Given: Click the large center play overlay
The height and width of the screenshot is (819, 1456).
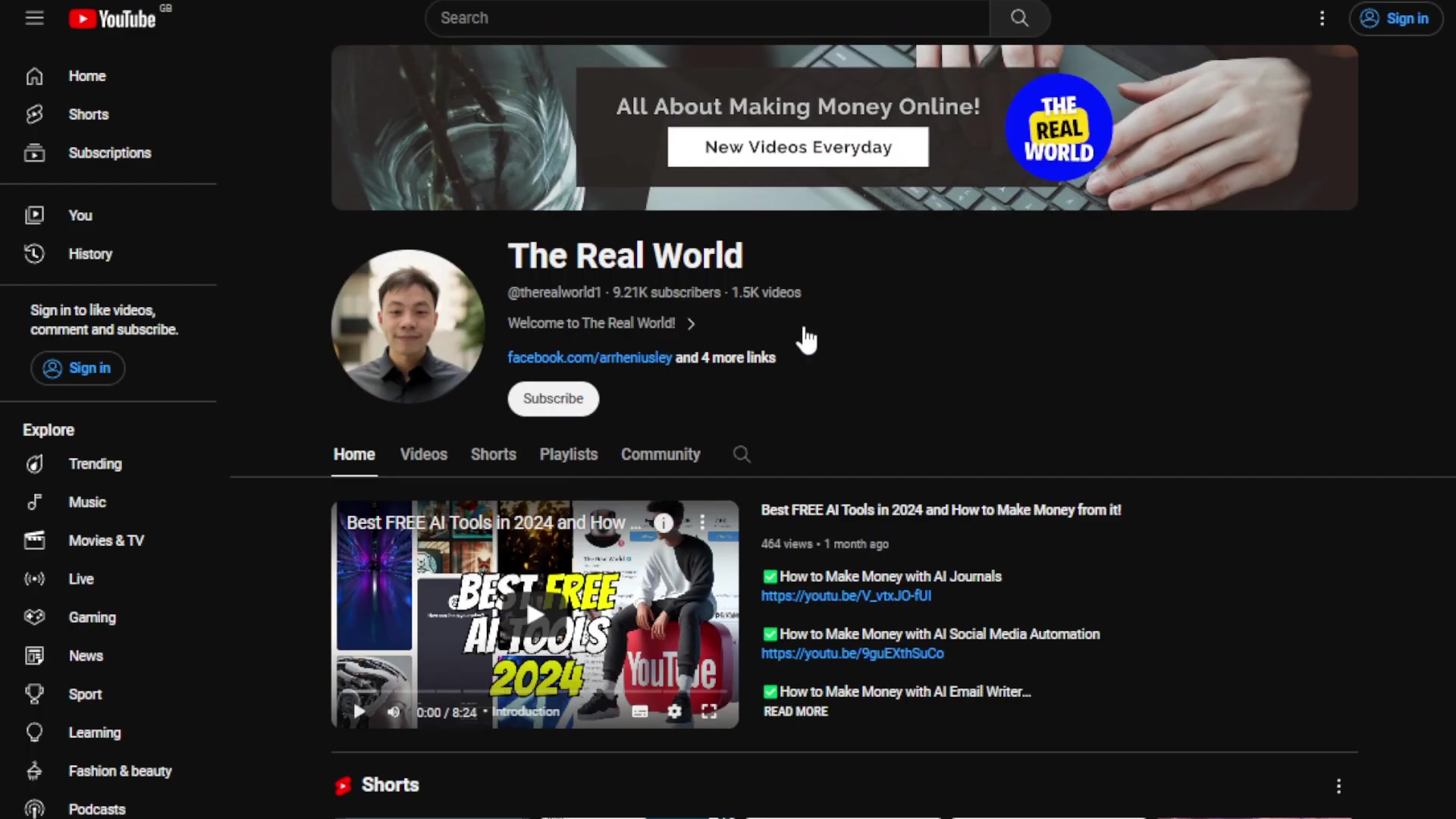Looking at the screenshot, I should click(535, 614).
